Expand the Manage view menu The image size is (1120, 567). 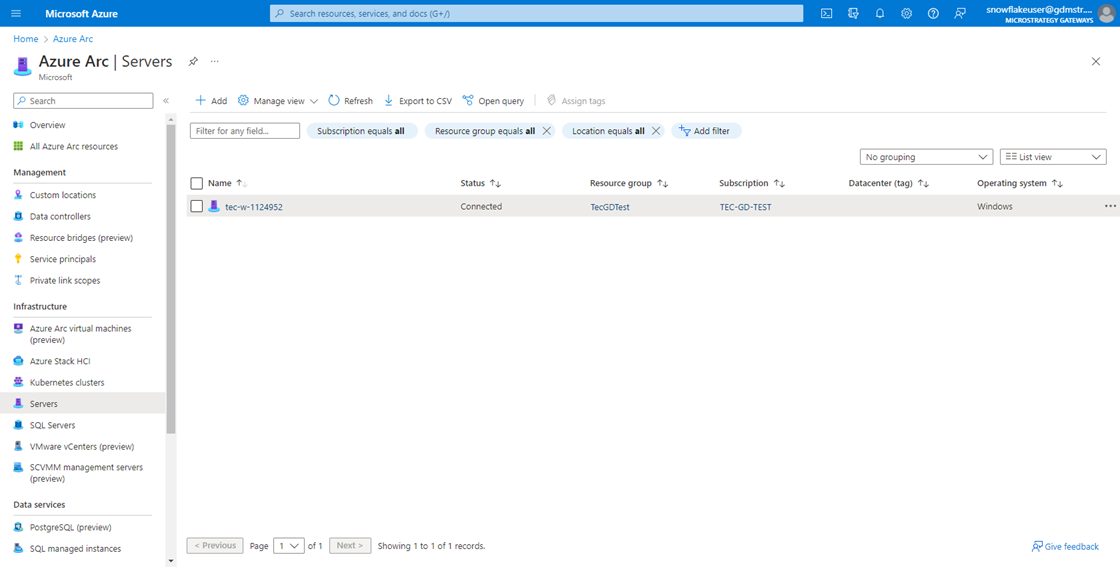(x=278, y=101)
